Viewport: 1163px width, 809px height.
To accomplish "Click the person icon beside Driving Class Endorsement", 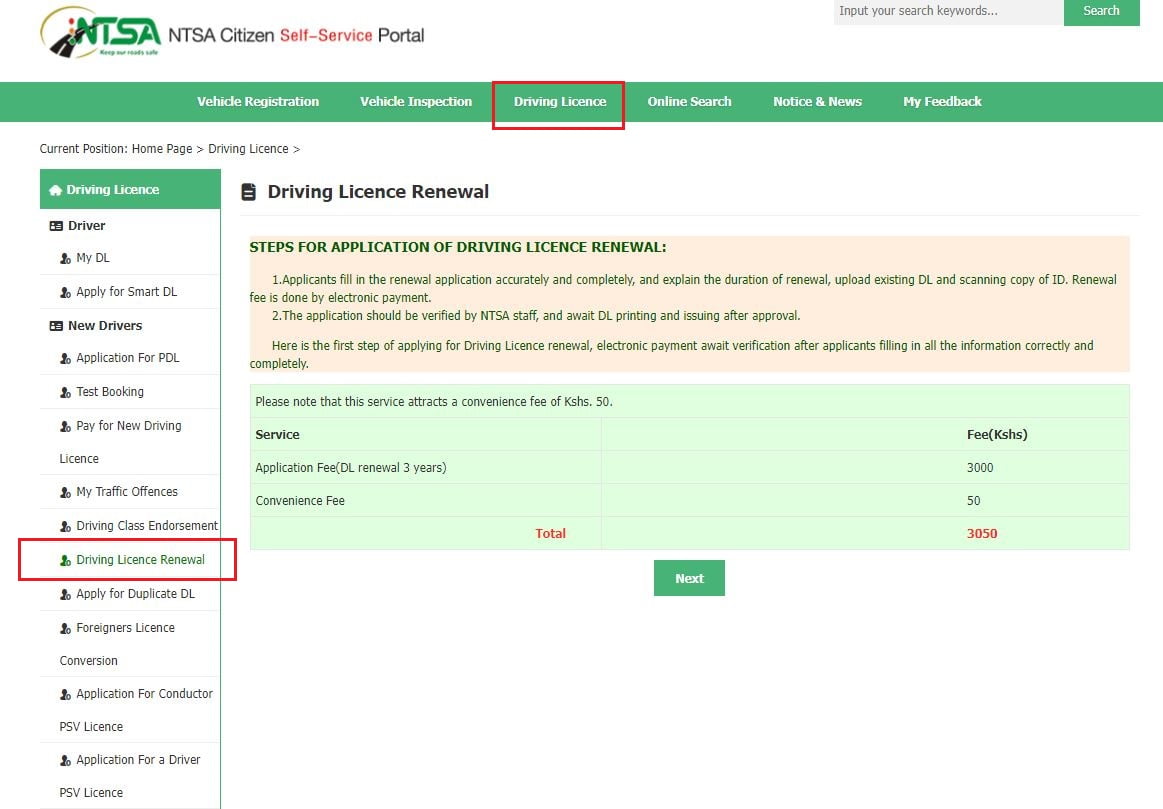I will pos(65,527).
